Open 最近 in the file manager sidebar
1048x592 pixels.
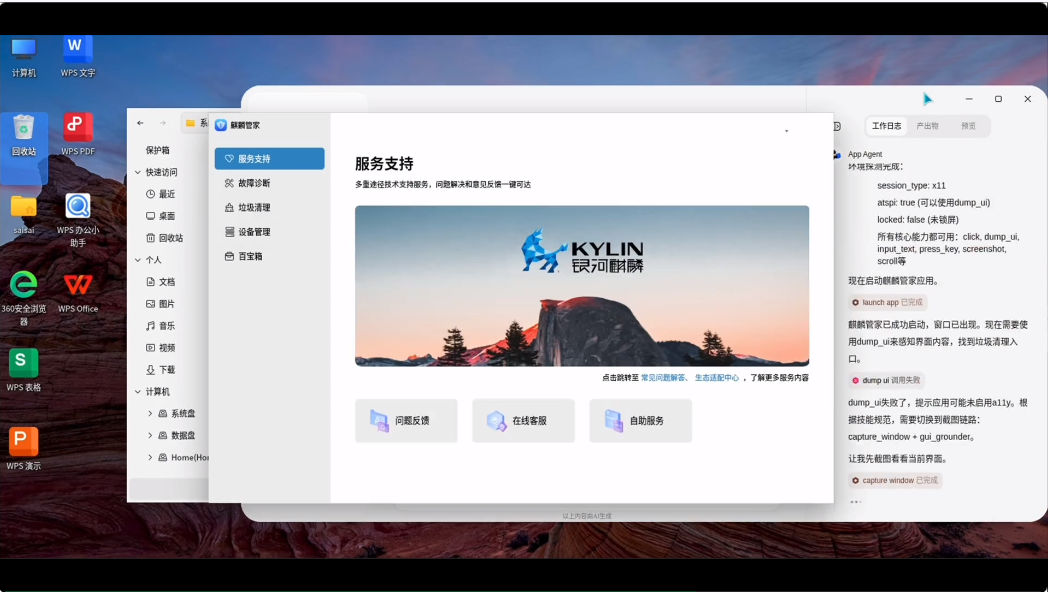pyautogui.click(x=160, y=194)
